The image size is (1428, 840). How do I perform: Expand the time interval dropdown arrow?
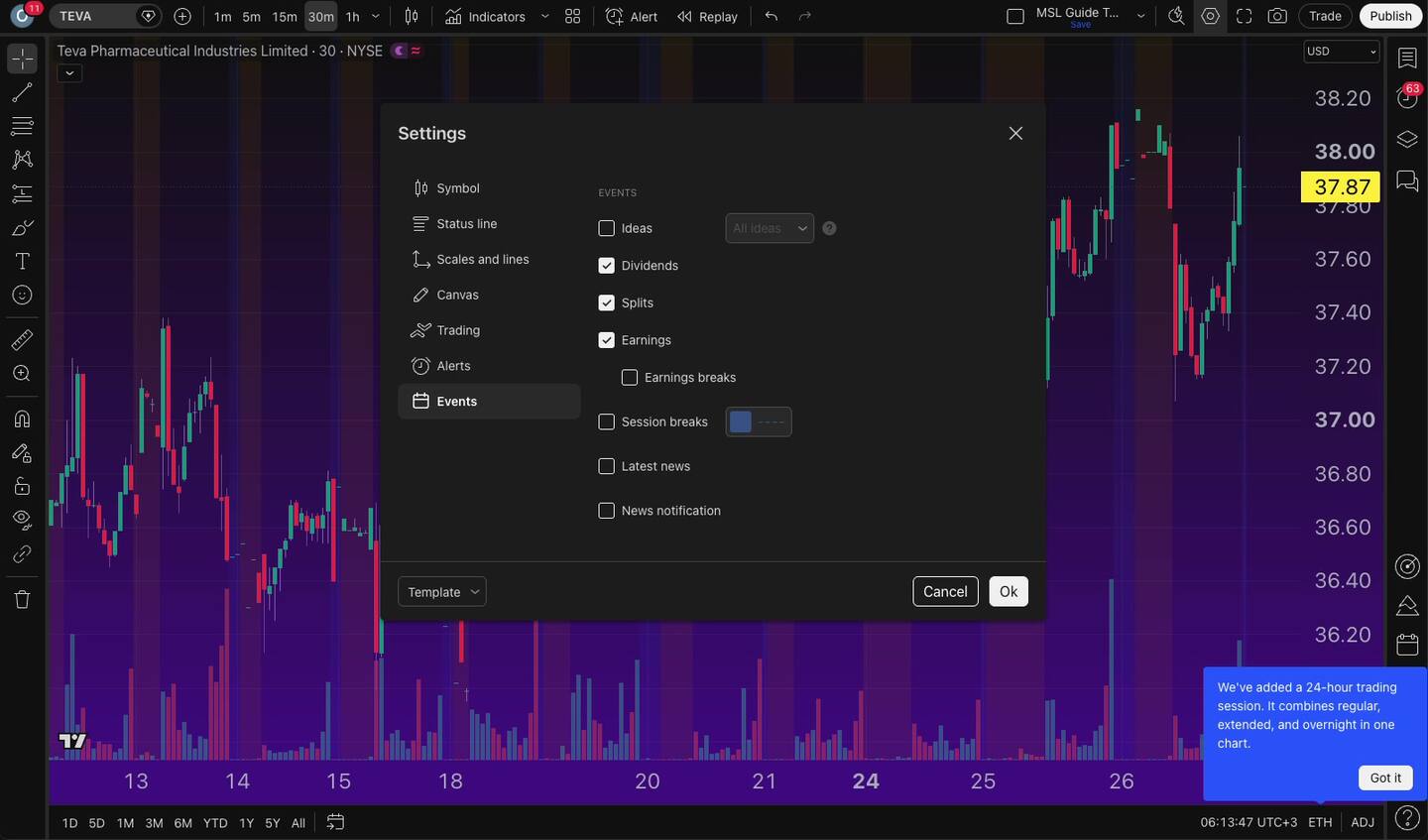(376, 16)
